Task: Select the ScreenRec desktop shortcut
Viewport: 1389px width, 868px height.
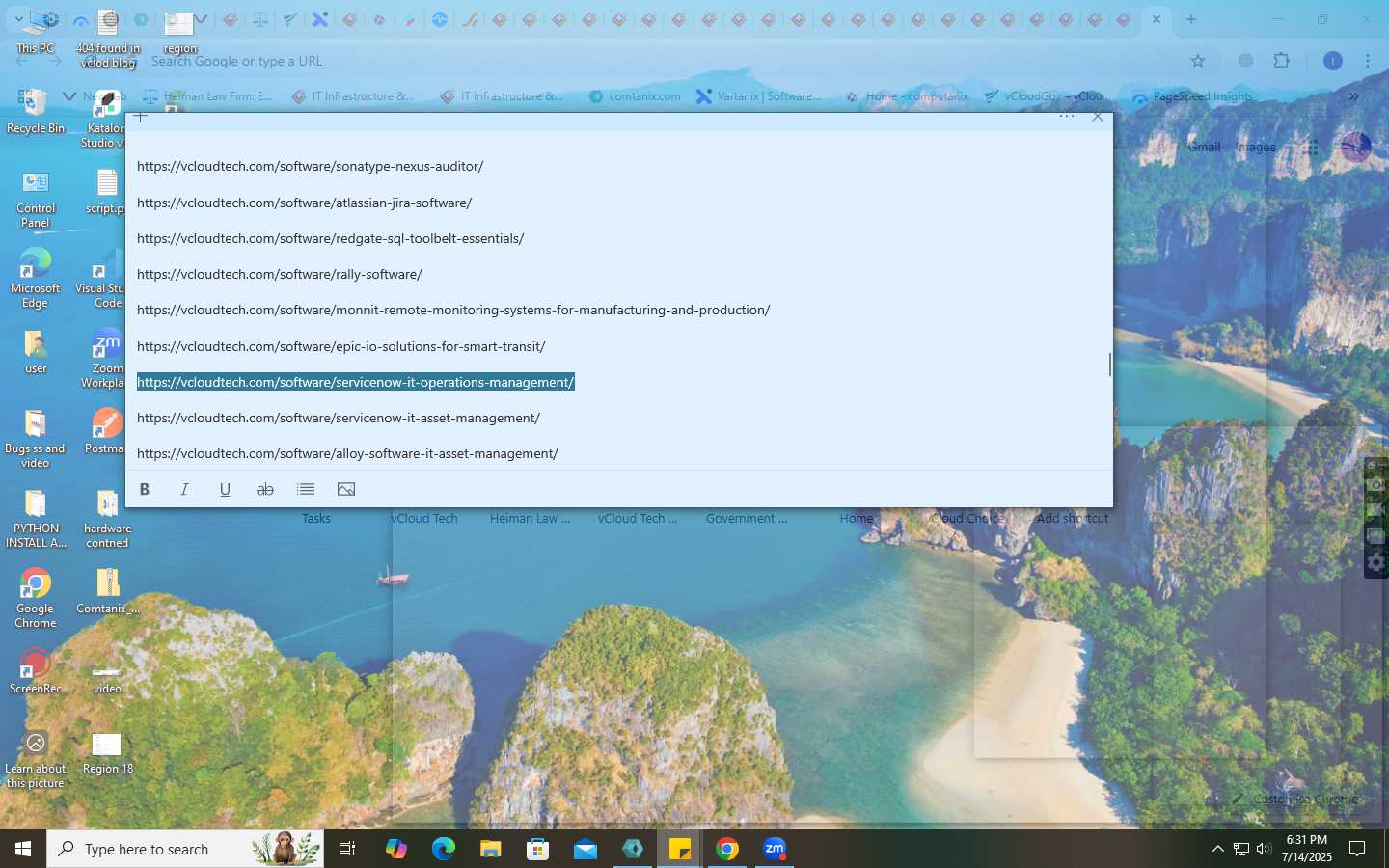Action: click(x=36, y=671)
